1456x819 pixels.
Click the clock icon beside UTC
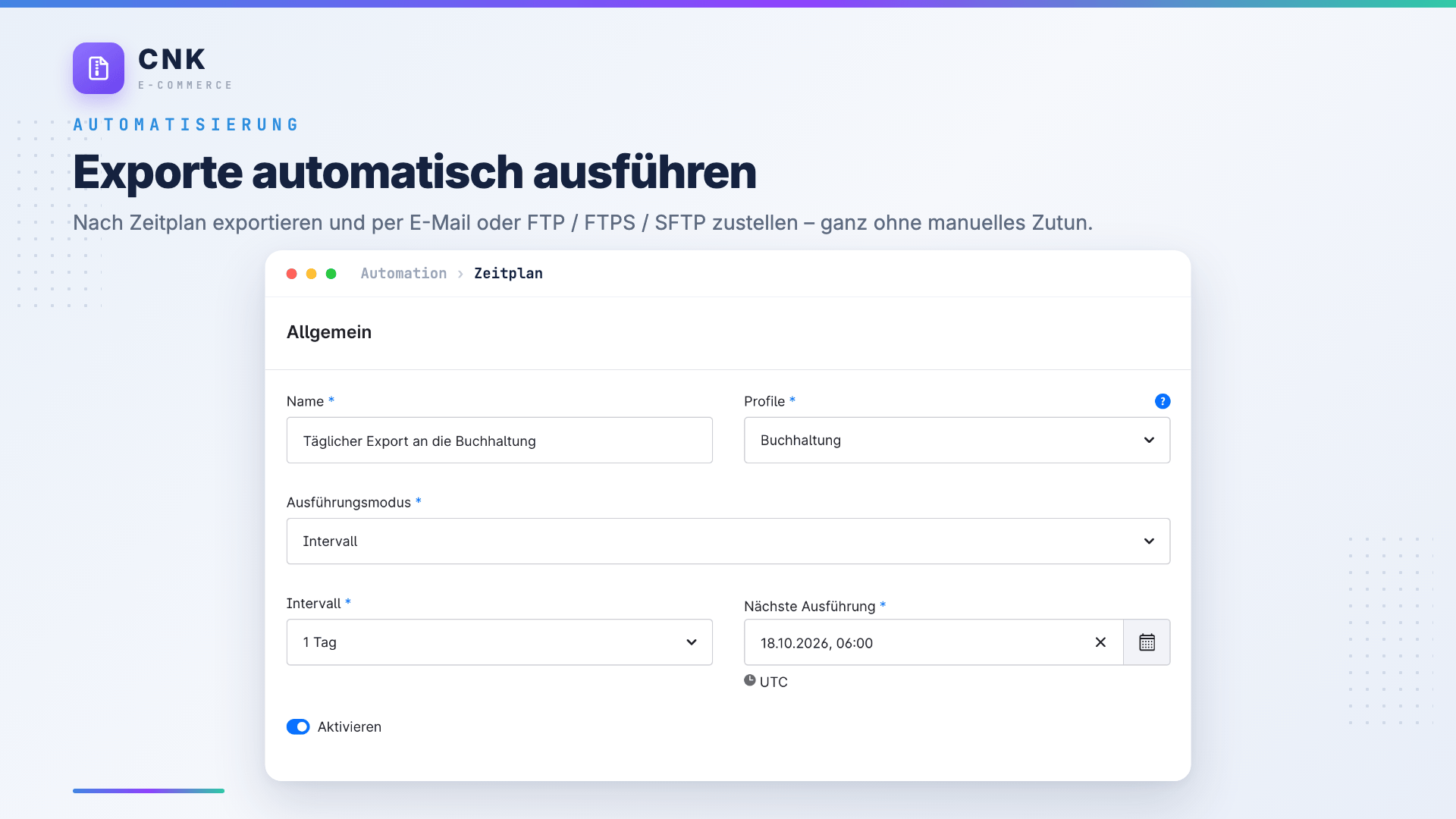point(750,680)
